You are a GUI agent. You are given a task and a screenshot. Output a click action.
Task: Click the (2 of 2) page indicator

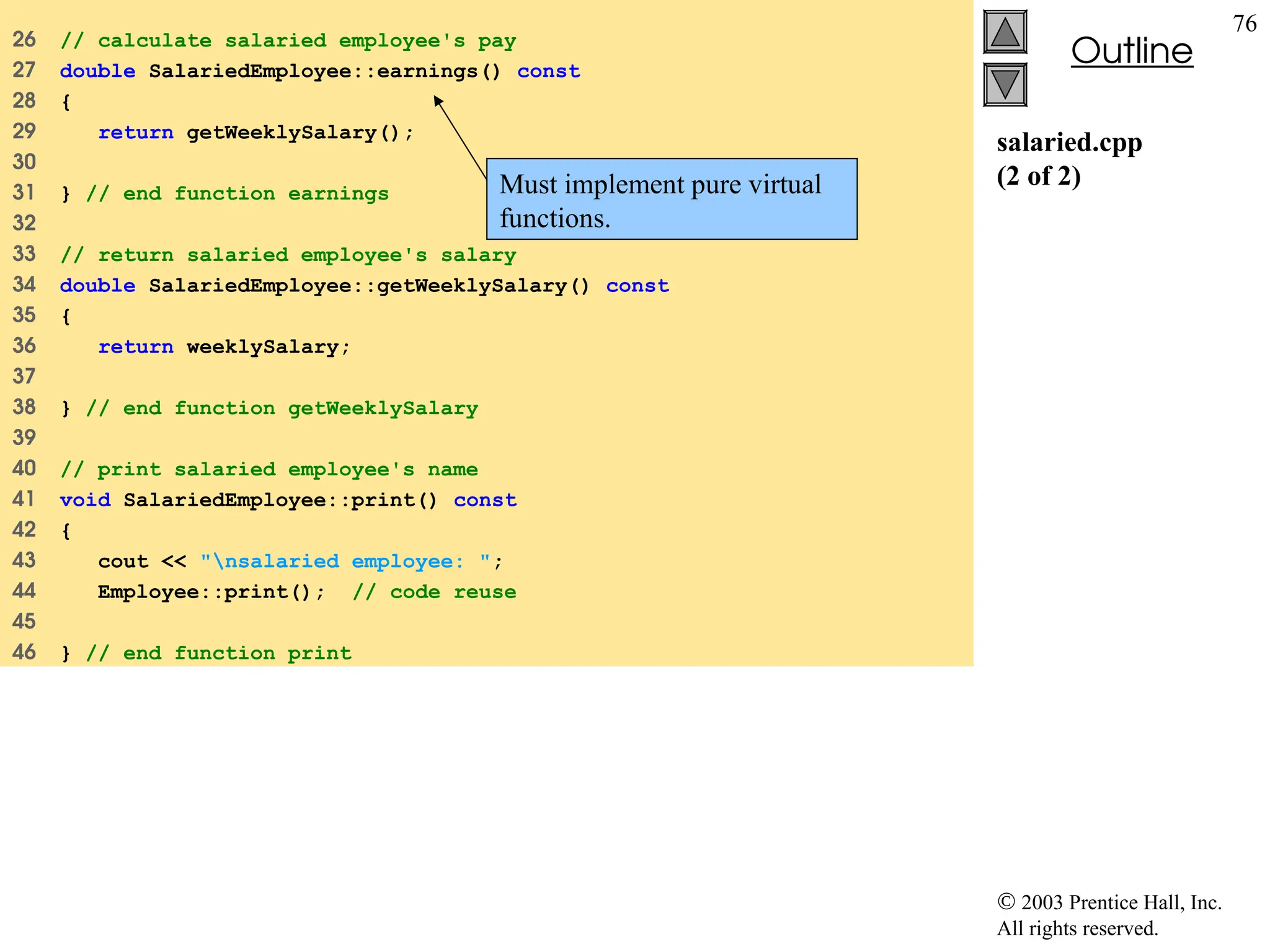tap(1038, 177)
